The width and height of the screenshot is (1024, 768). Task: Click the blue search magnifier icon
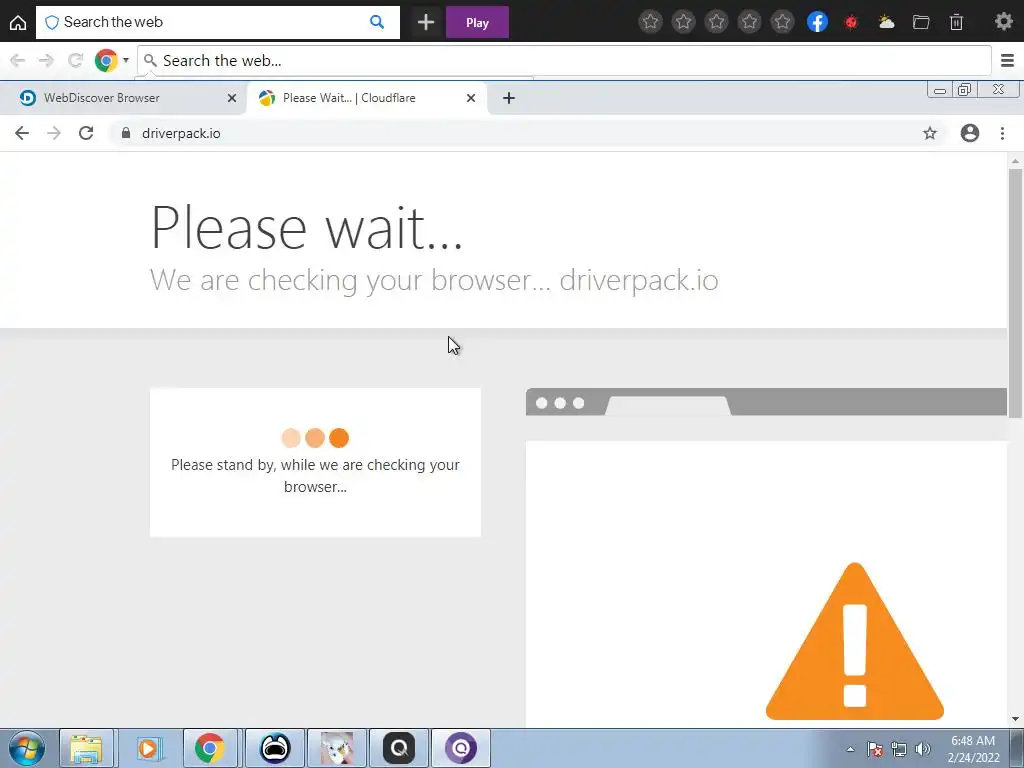click(377, 22)
